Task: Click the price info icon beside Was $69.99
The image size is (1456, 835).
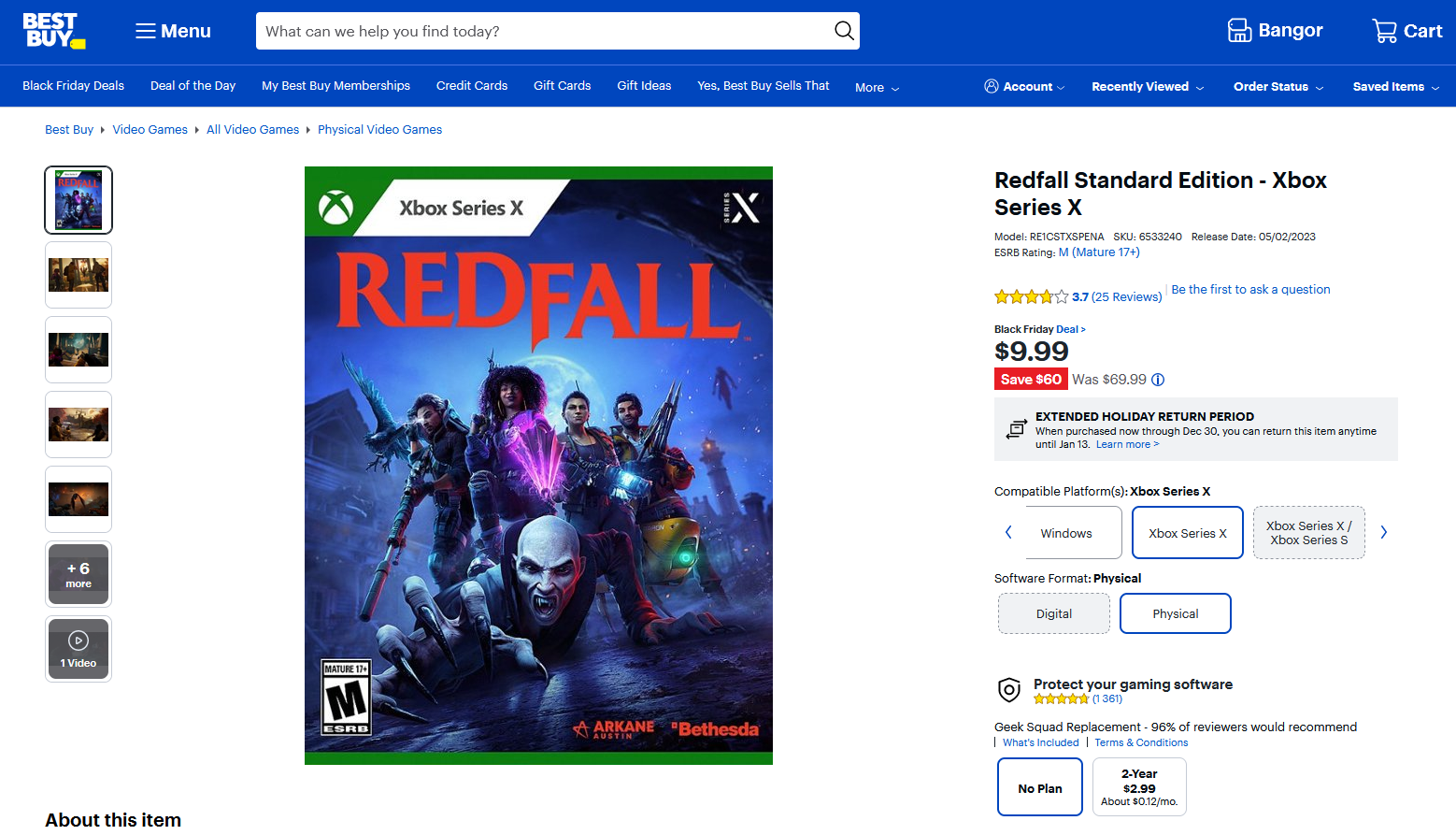Action: click(x=1158, y=380)
